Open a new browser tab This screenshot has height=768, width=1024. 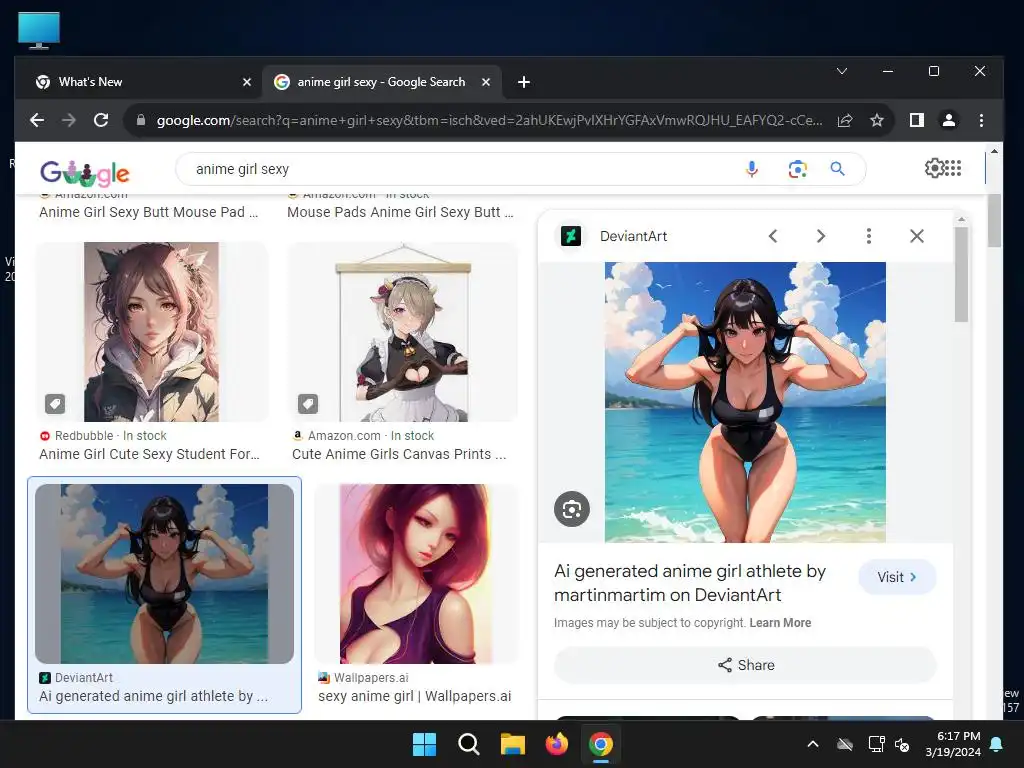point(524,82)
